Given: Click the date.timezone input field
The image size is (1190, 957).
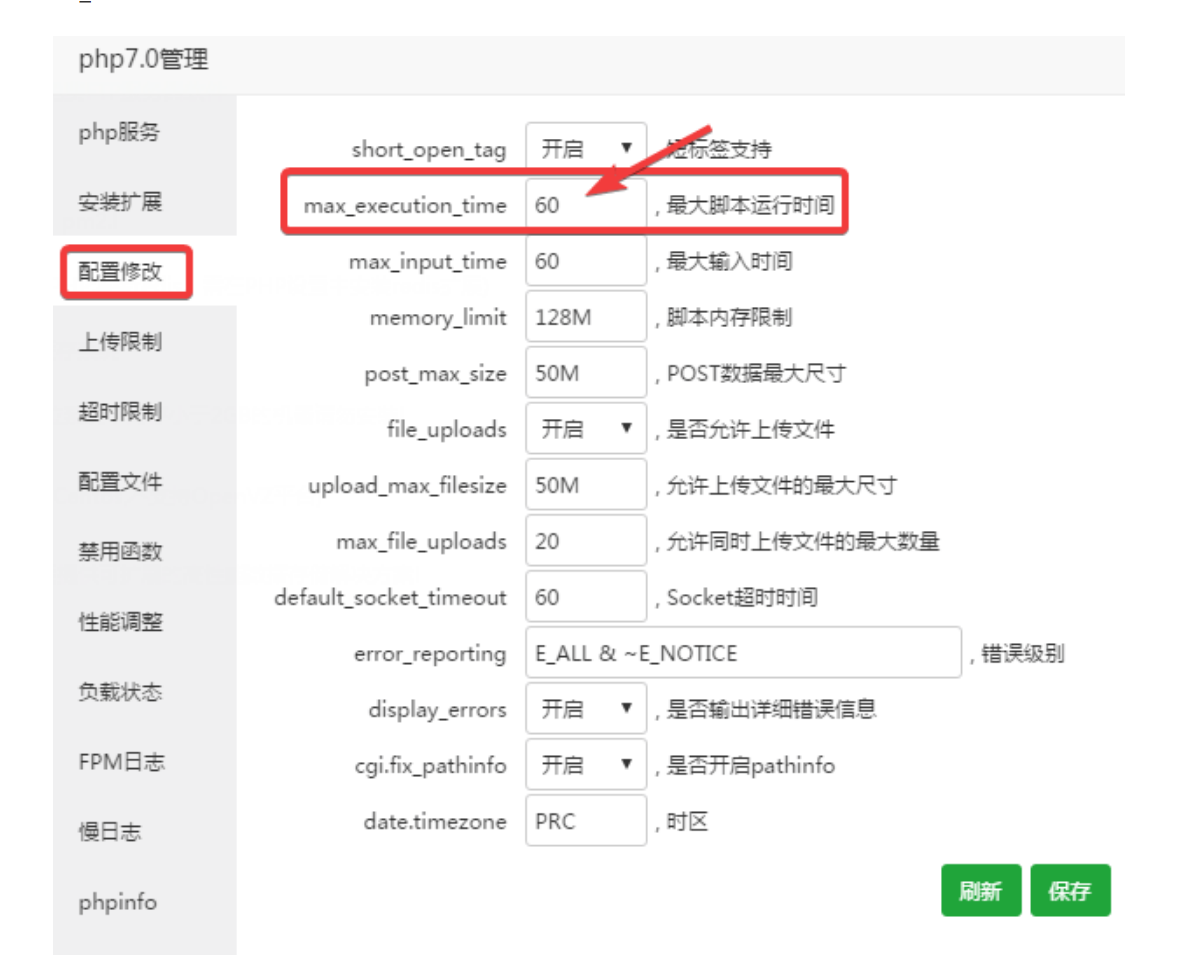Looking at the screenshot, I should 586,822.
